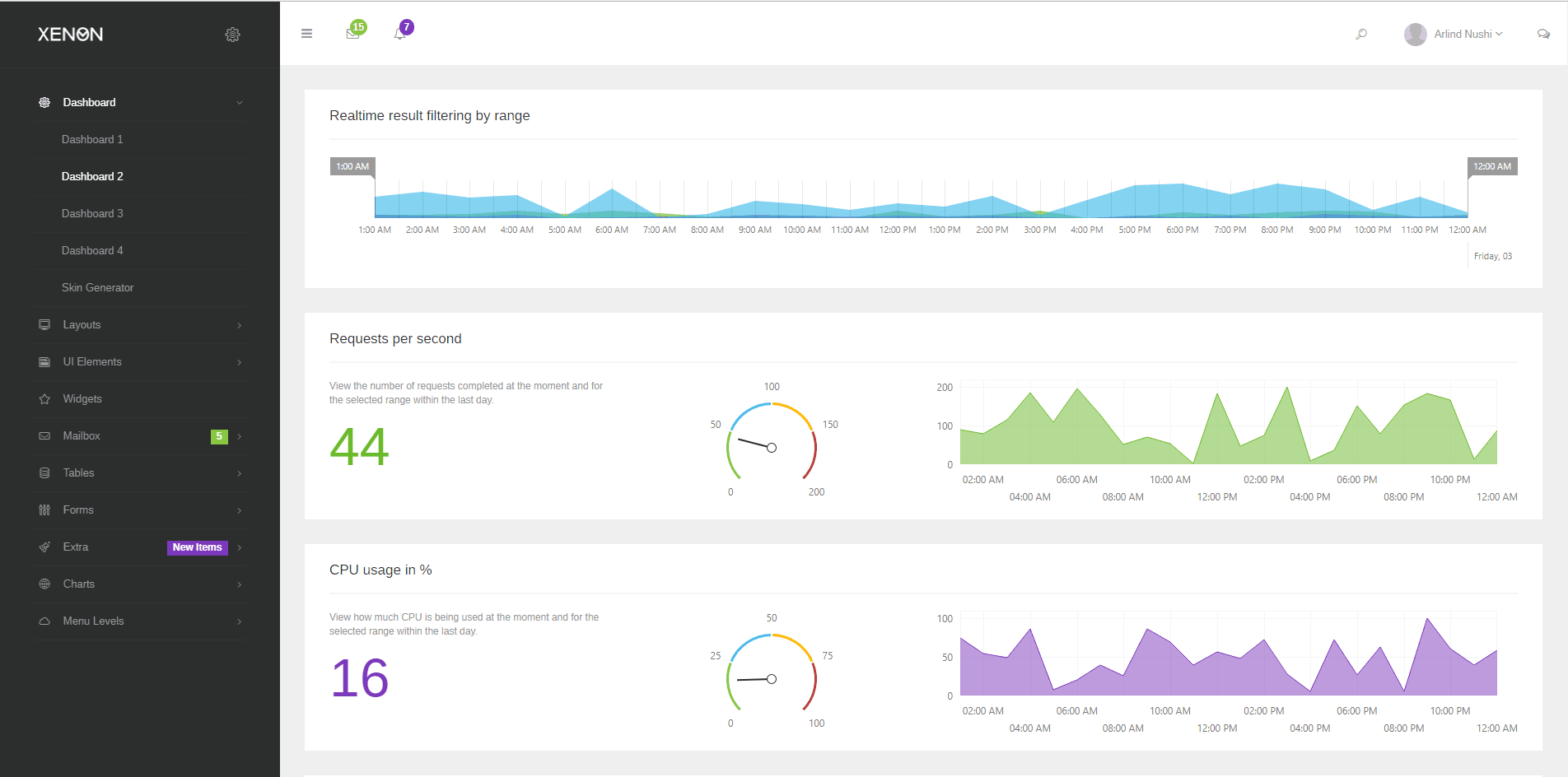Click the 1:00 AM range slider handle
This screenshot has width=1568, height=777.
(353, 166)
